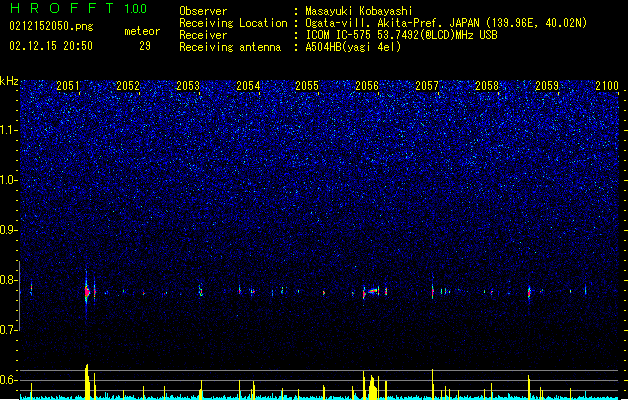Click the kHz axis unit label
The width and height of the screenshot is (629, 400).
[x=9, y=81]
